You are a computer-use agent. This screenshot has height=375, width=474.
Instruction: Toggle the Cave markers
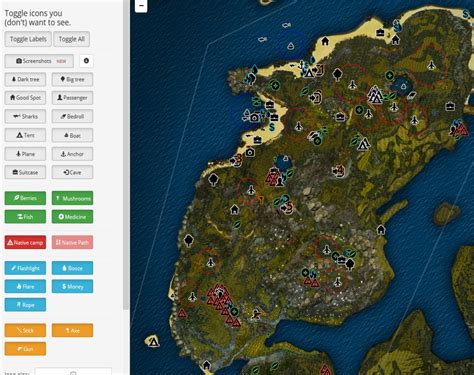[72, 172]
